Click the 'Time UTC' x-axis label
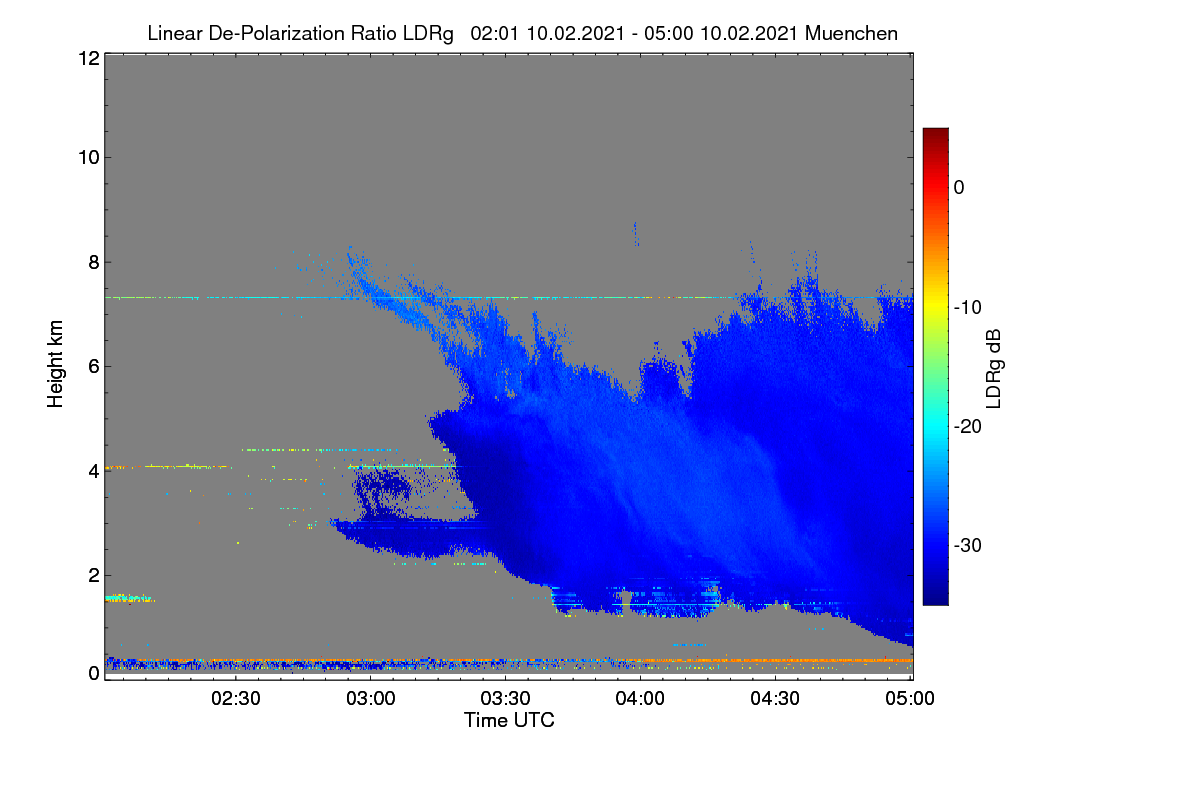Screen dimensions: 1200x800 (x=509, y=720)
